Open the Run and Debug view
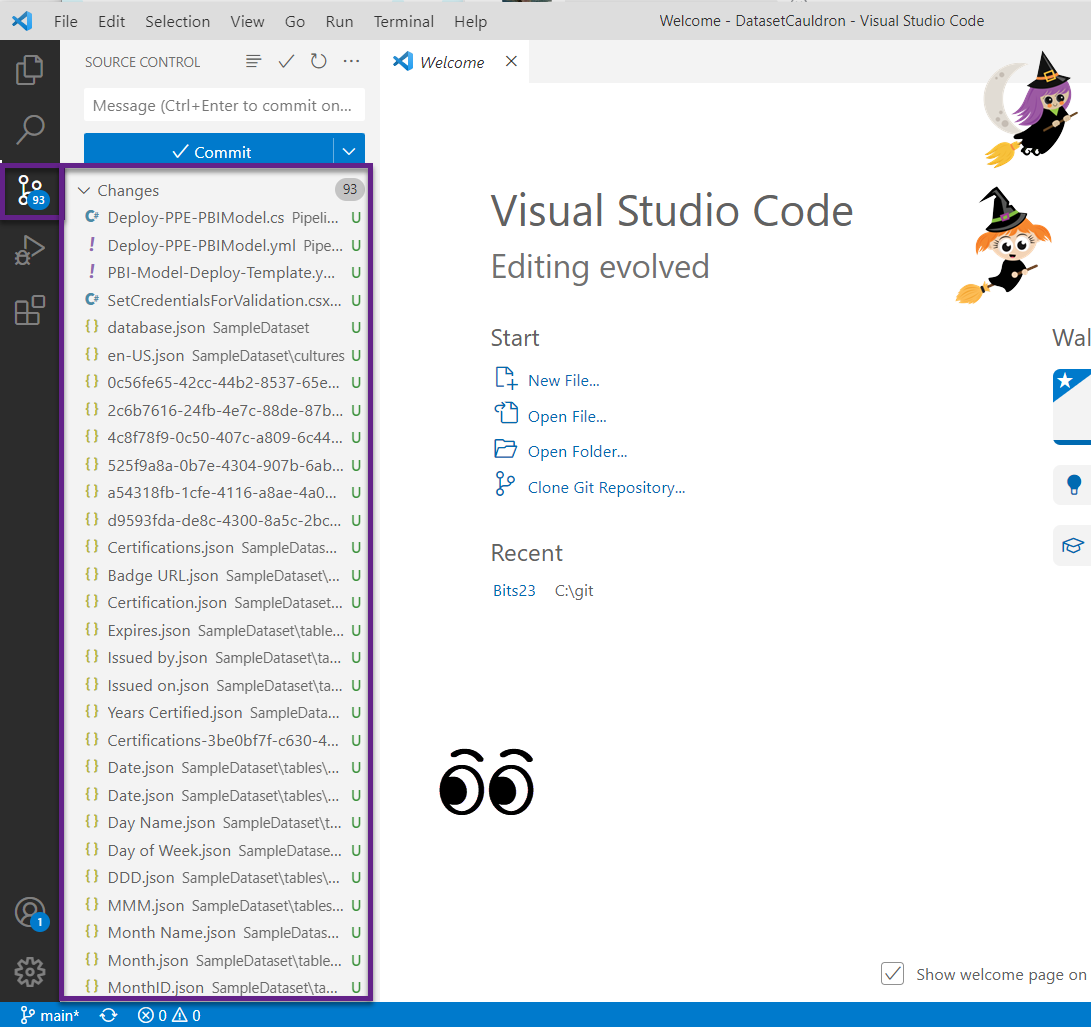 pos(30,250)
